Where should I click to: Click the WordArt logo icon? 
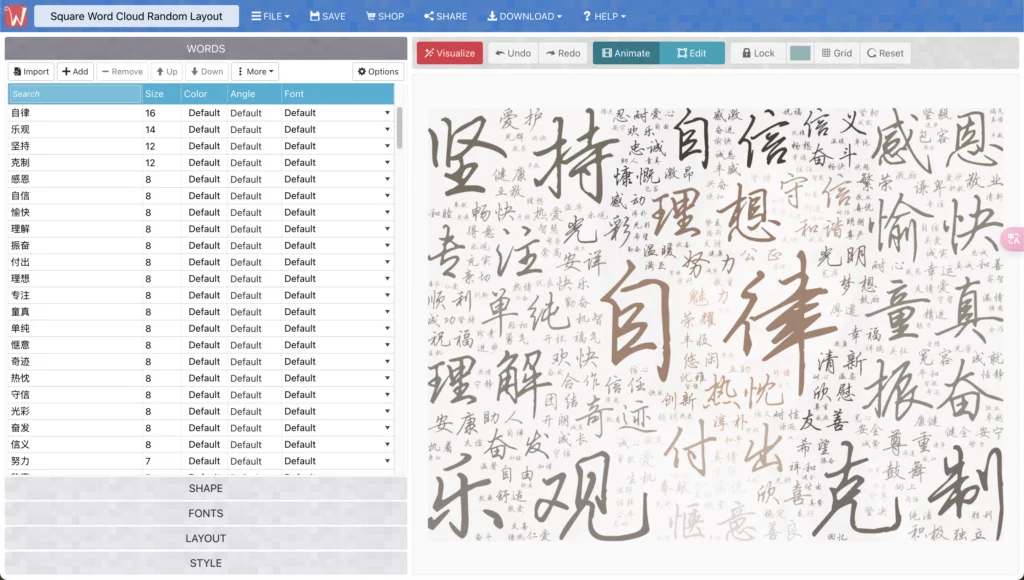(15, 16)
